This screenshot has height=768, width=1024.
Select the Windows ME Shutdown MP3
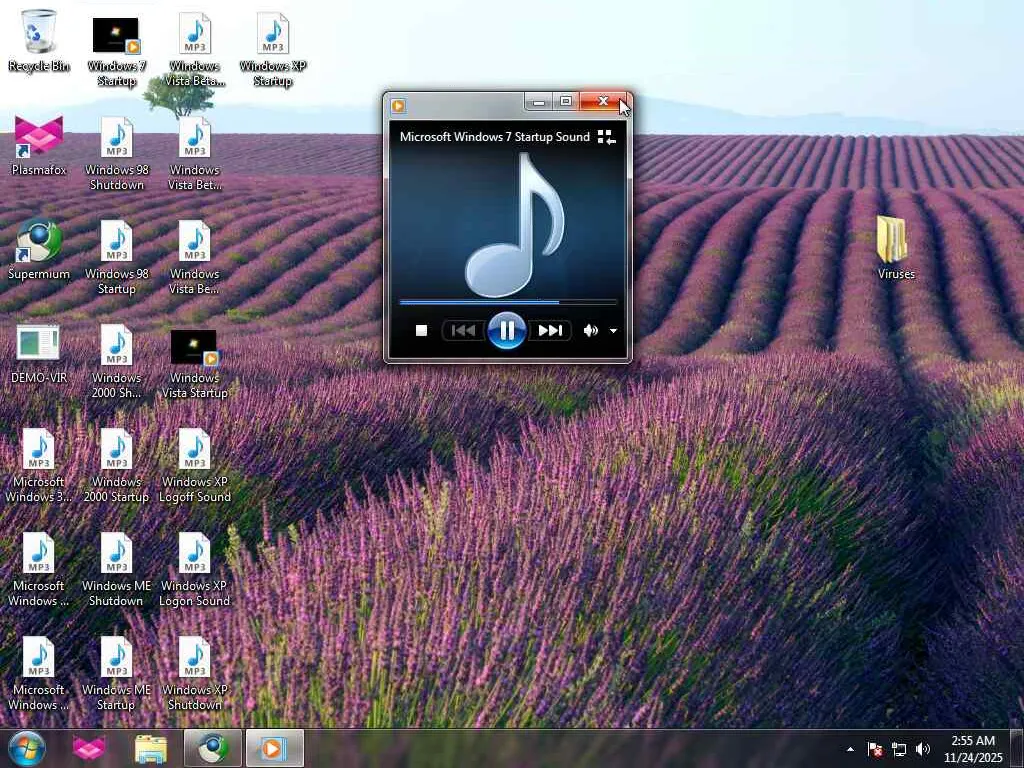[116, 569]
